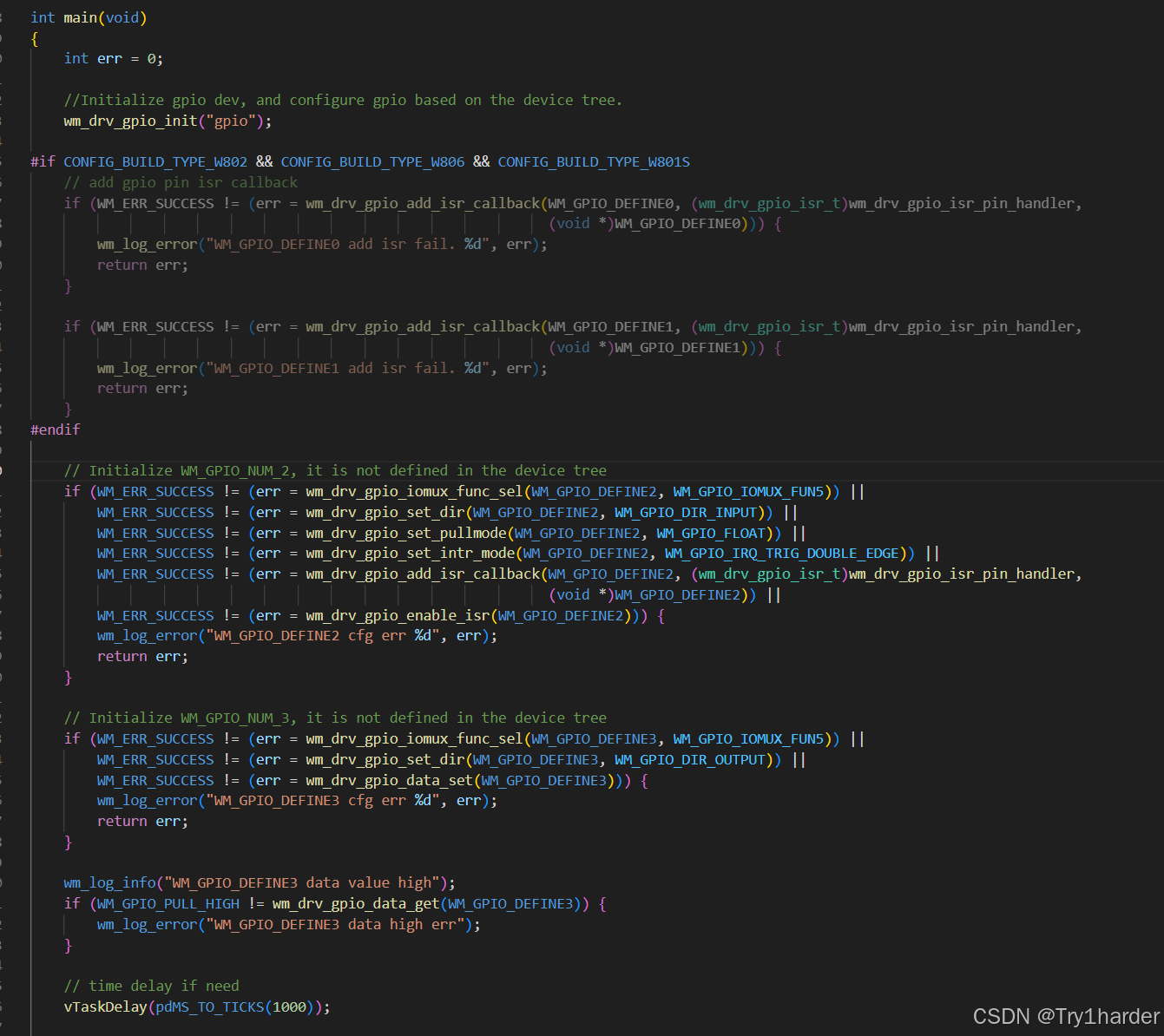The width and height of the screenshot is (1164, 1036).
Task: Click the #endif preprocessor directive
Action: coord(55,429)
